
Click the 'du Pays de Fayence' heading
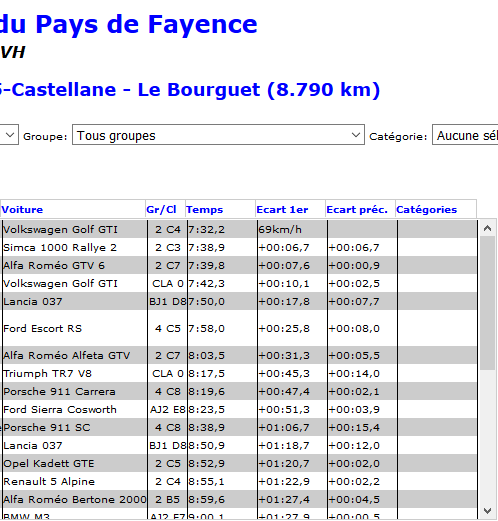129,25
